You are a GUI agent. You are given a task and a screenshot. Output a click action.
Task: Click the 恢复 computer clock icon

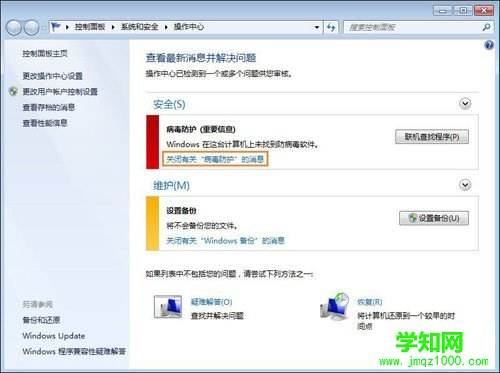coord(334,306)
